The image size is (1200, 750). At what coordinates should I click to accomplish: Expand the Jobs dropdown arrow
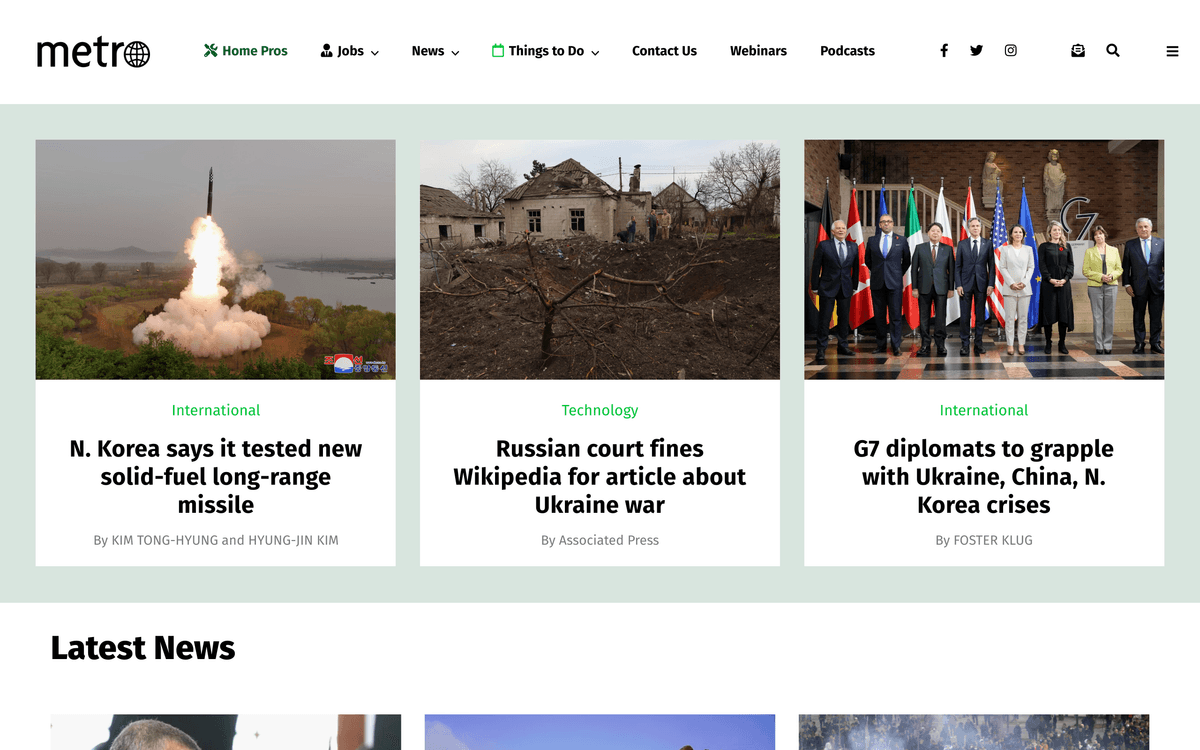click(x=375, y=53)
